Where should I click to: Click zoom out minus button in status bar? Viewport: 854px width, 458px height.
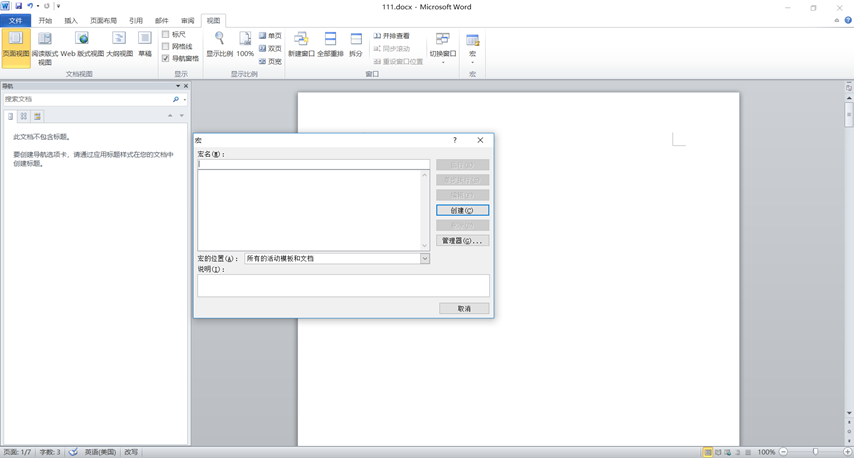pos(783,451)
